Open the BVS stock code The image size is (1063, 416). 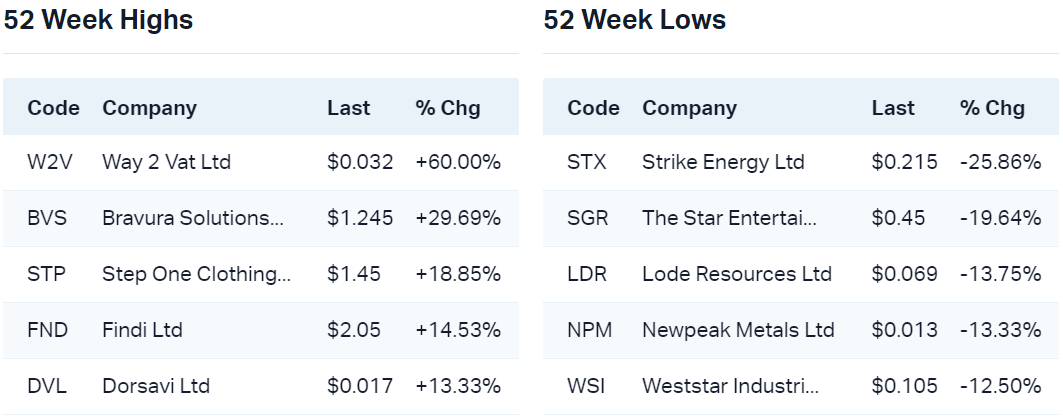47,218
